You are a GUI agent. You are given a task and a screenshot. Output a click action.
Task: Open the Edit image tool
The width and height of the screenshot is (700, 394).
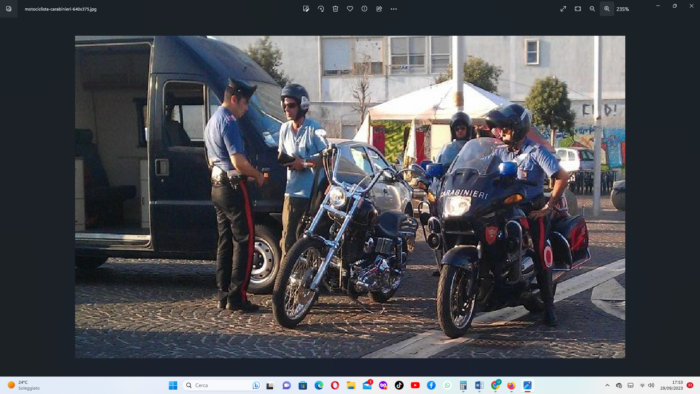point(306,9)
